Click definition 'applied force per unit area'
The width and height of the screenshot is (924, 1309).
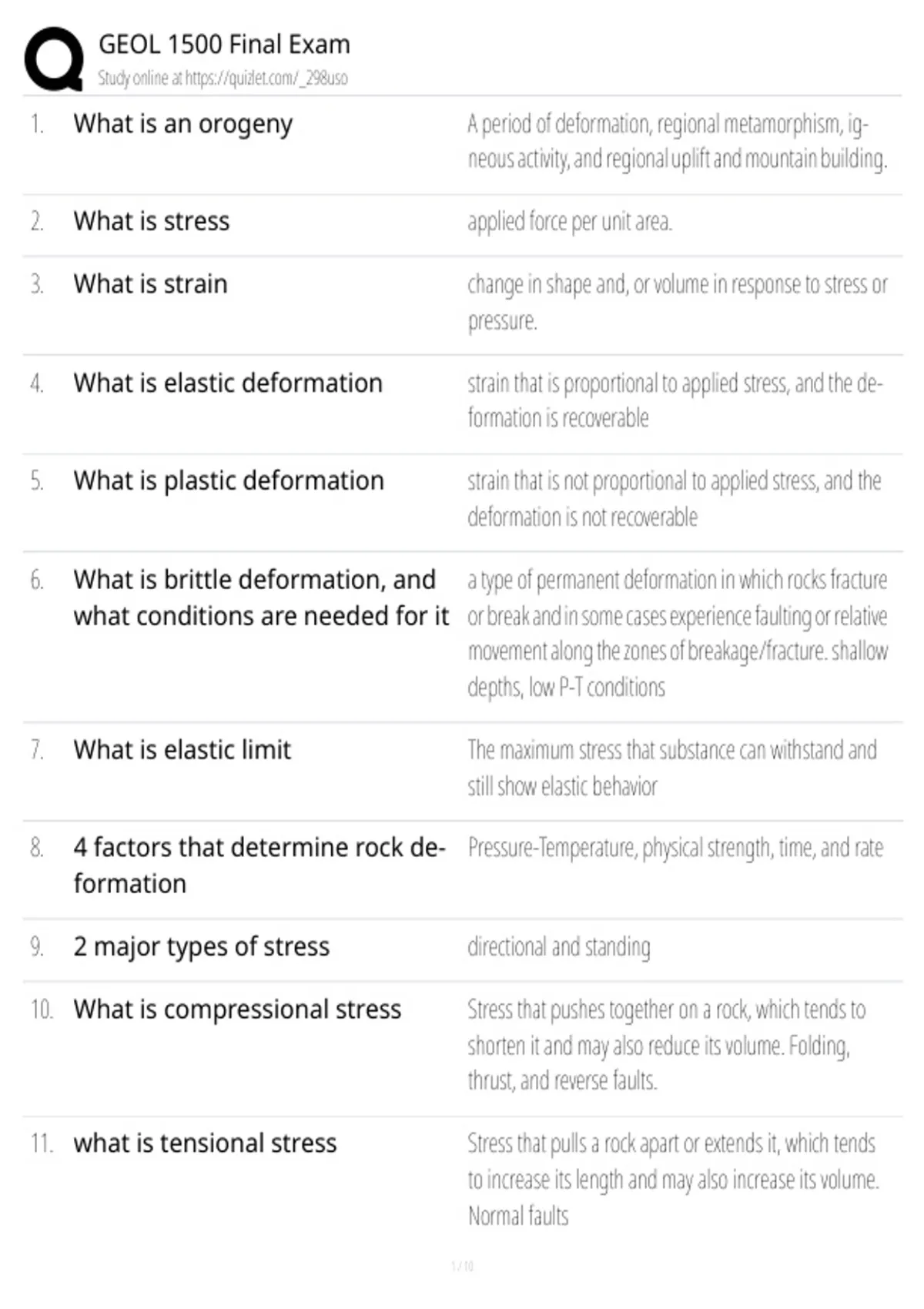[570, 222]
